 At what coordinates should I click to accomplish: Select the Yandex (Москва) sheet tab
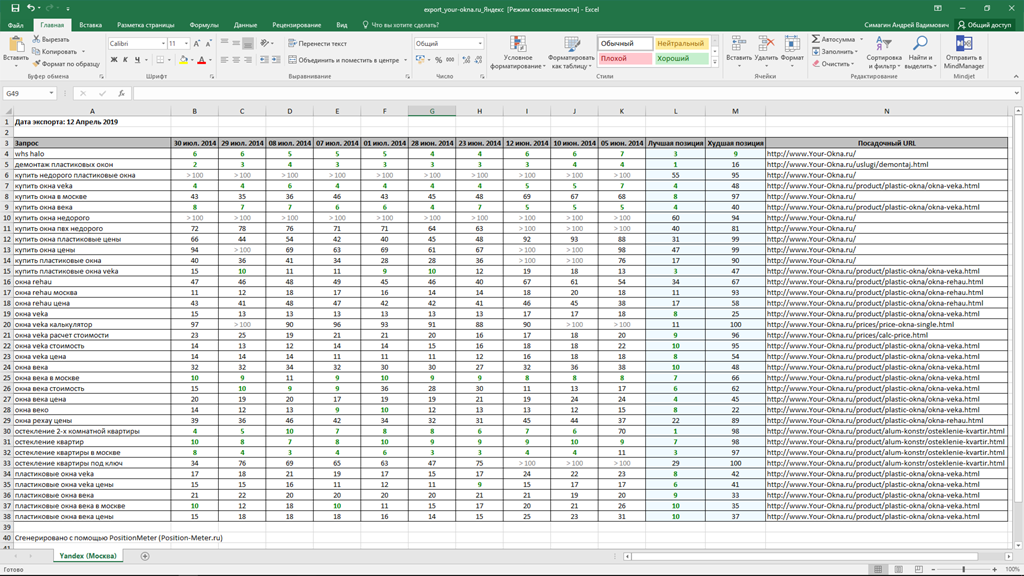(87, 556)
